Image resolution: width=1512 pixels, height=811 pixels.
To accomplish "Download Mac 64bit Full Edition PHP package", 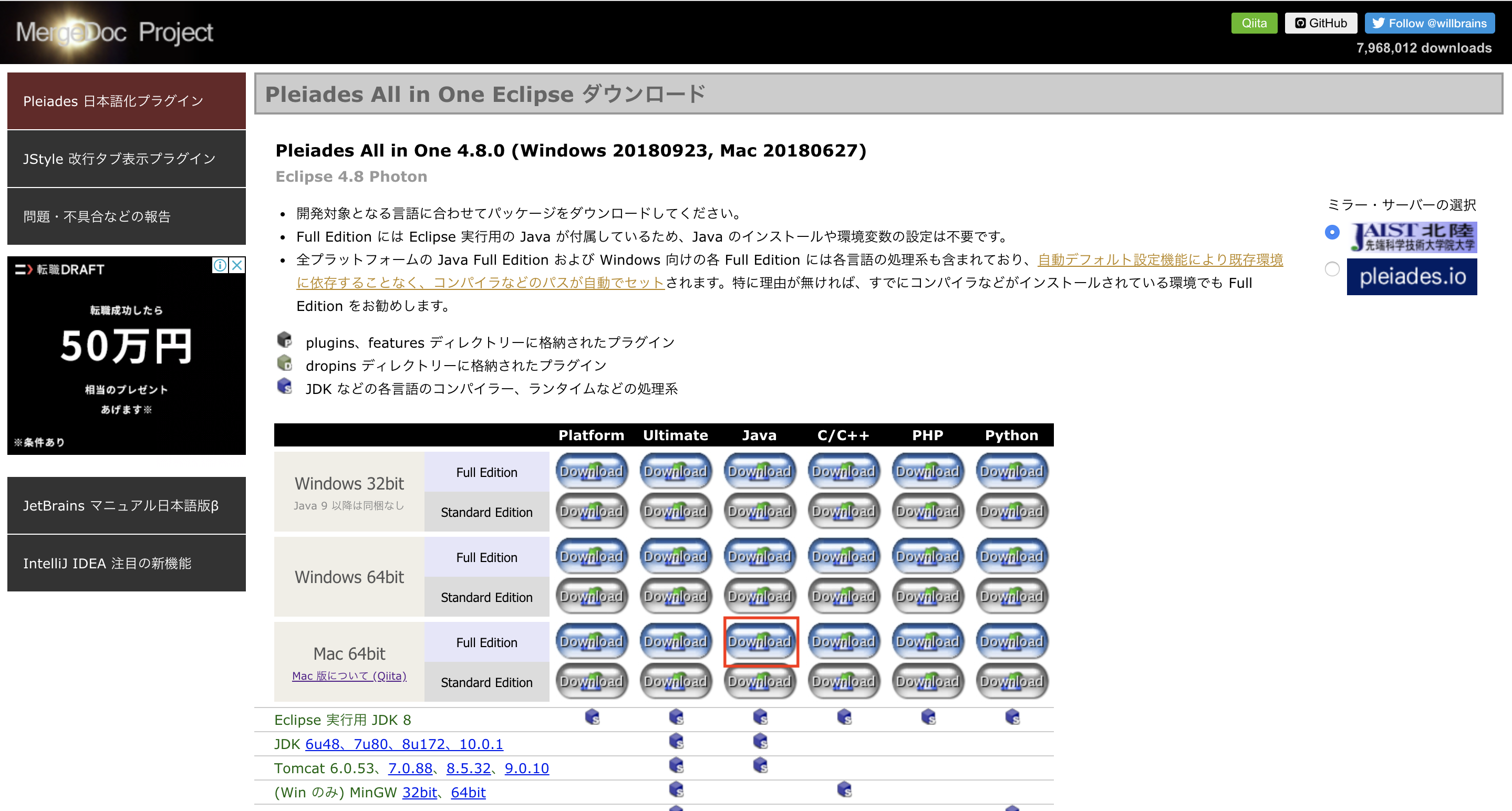I will pyautogui.click(x=927, y=641).
